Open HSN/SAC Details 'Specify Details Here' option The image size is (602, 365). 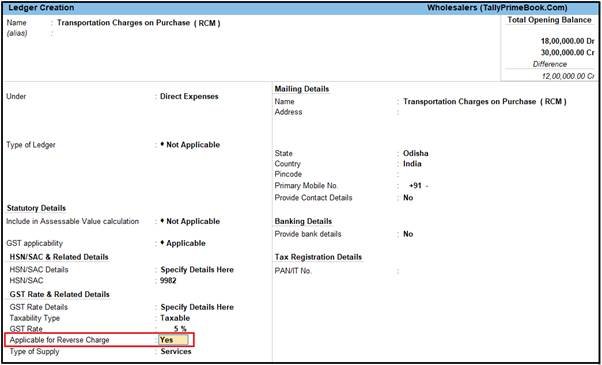(x=197, y=270)
